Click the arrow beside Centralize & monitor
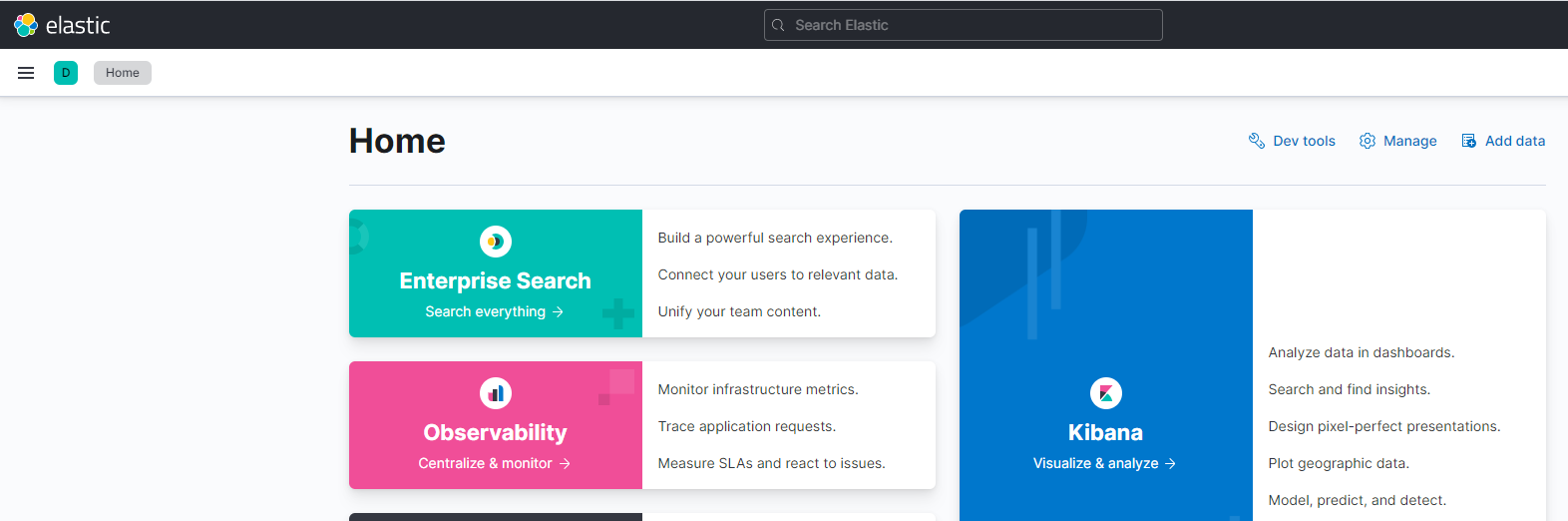1568x521 pixels. pos(565,463)
